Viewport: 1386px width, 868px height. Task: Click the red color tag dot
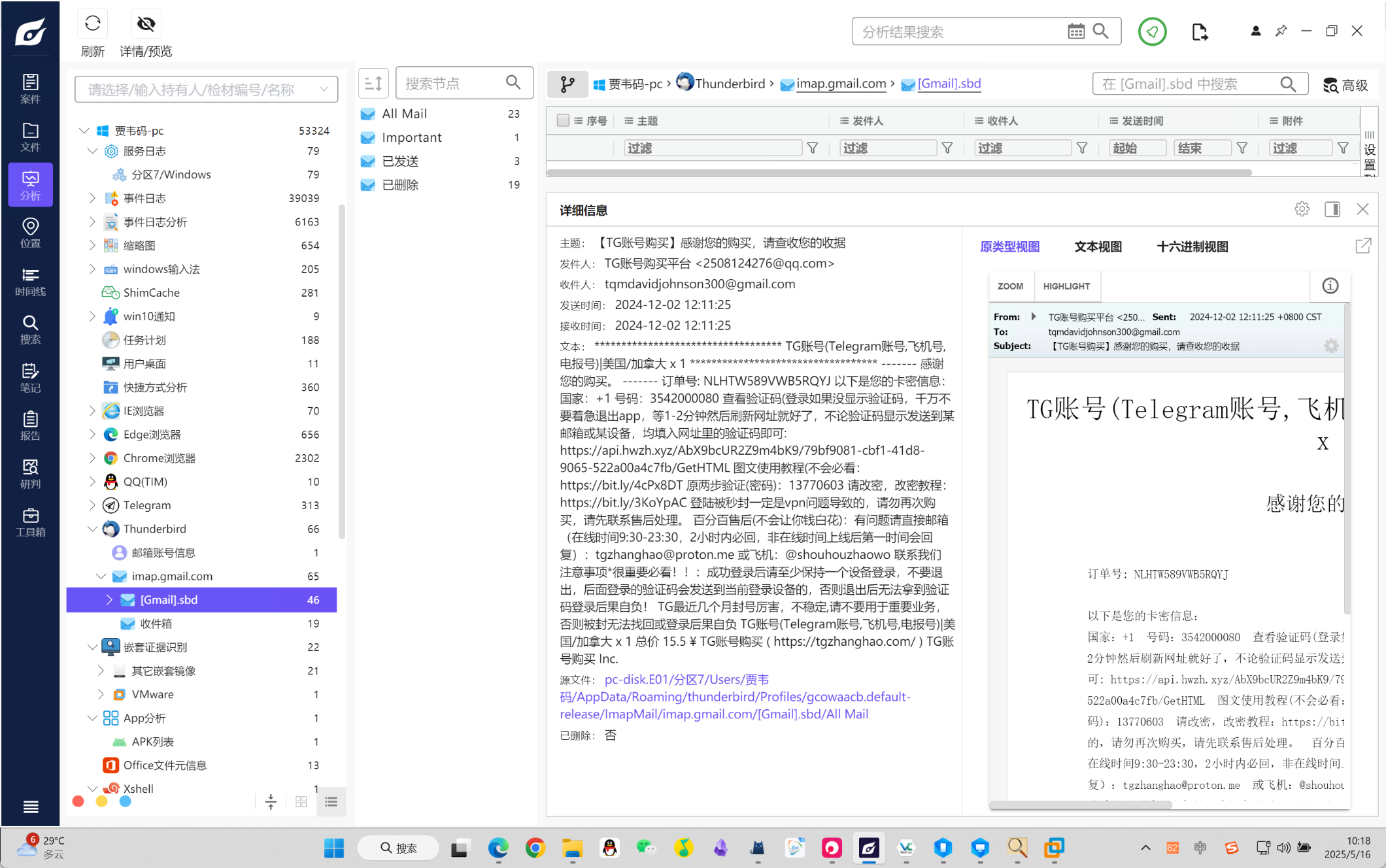click(78, 802)
